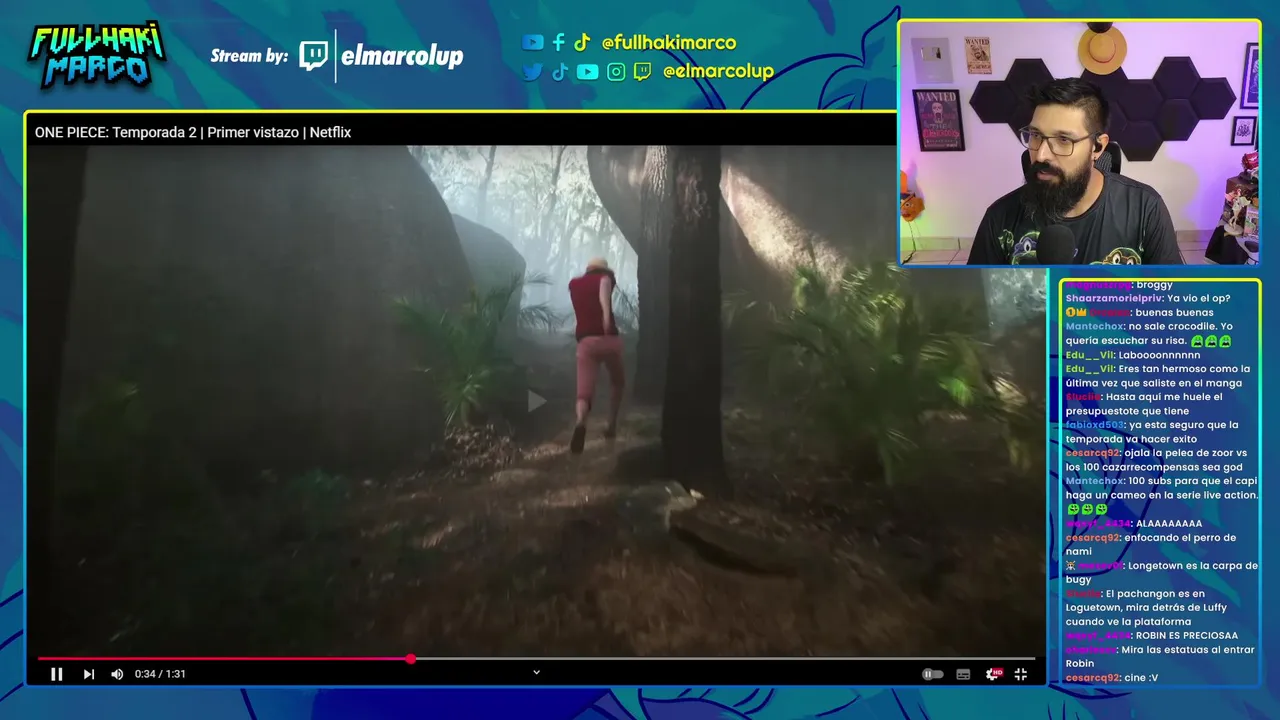The height and width of the screenshot is (720, 1280).
Task: Click the small Twitch icon before @elmarcolup
Action: tap(643, 71)
